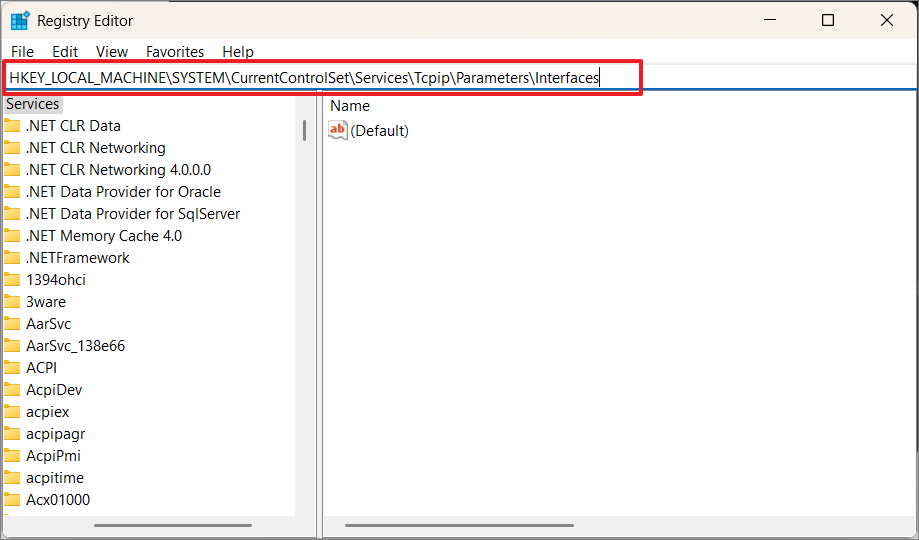Select the .NET Memory Cache 4.0 label

[x=104, y=236]
